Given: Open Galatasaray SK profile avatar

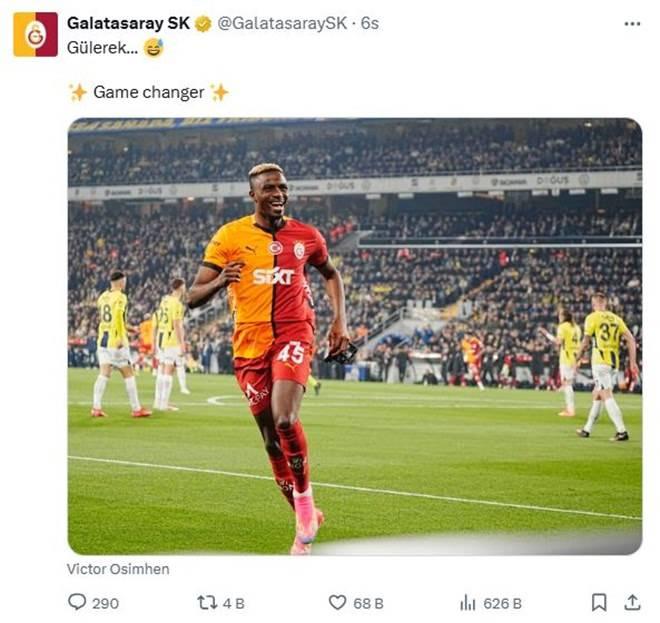Looking at the screenshot, I should click(x=35, y=34).
